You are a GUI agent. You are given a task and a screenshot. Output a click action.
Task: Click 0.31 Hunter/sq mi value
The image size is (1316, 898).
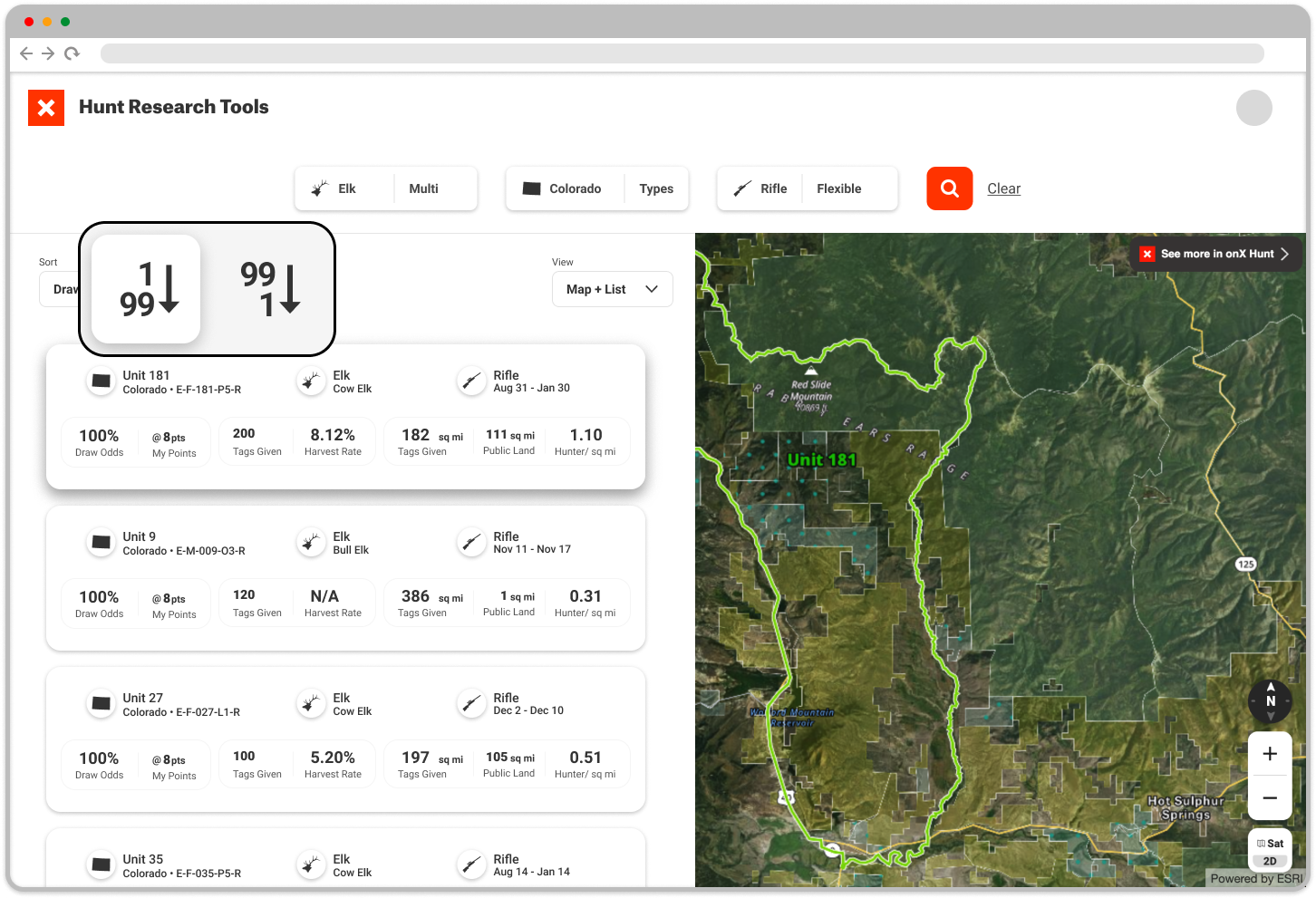click(x=585, y=603)
